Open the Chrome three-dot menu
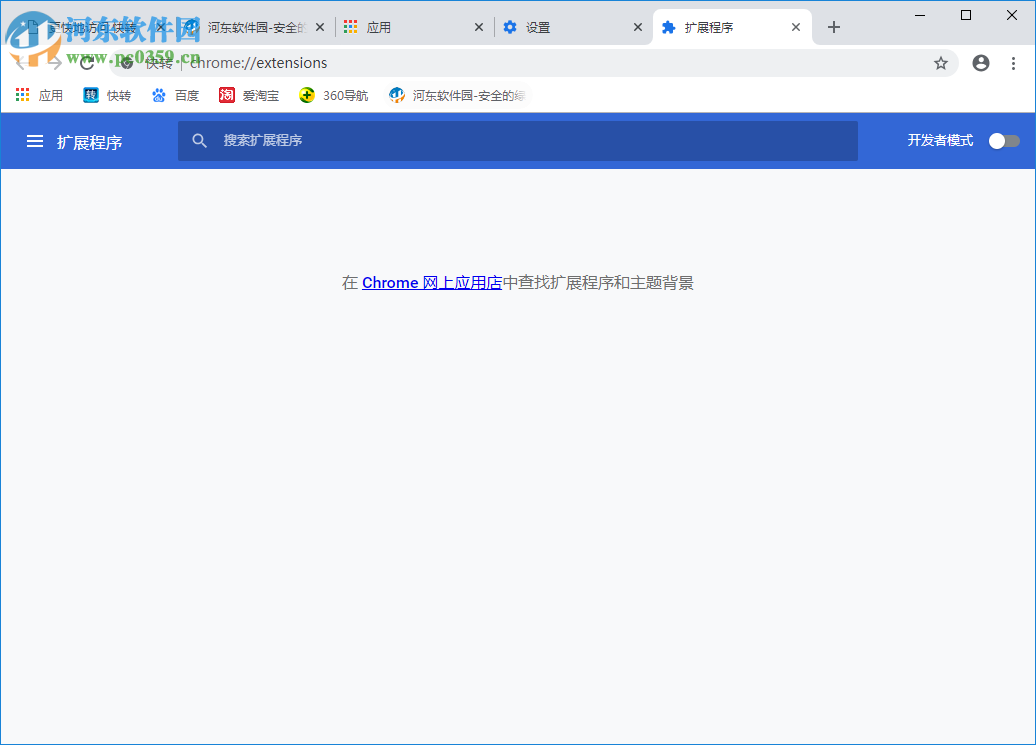This screenshot has height=745, width=1036. 1015,62
